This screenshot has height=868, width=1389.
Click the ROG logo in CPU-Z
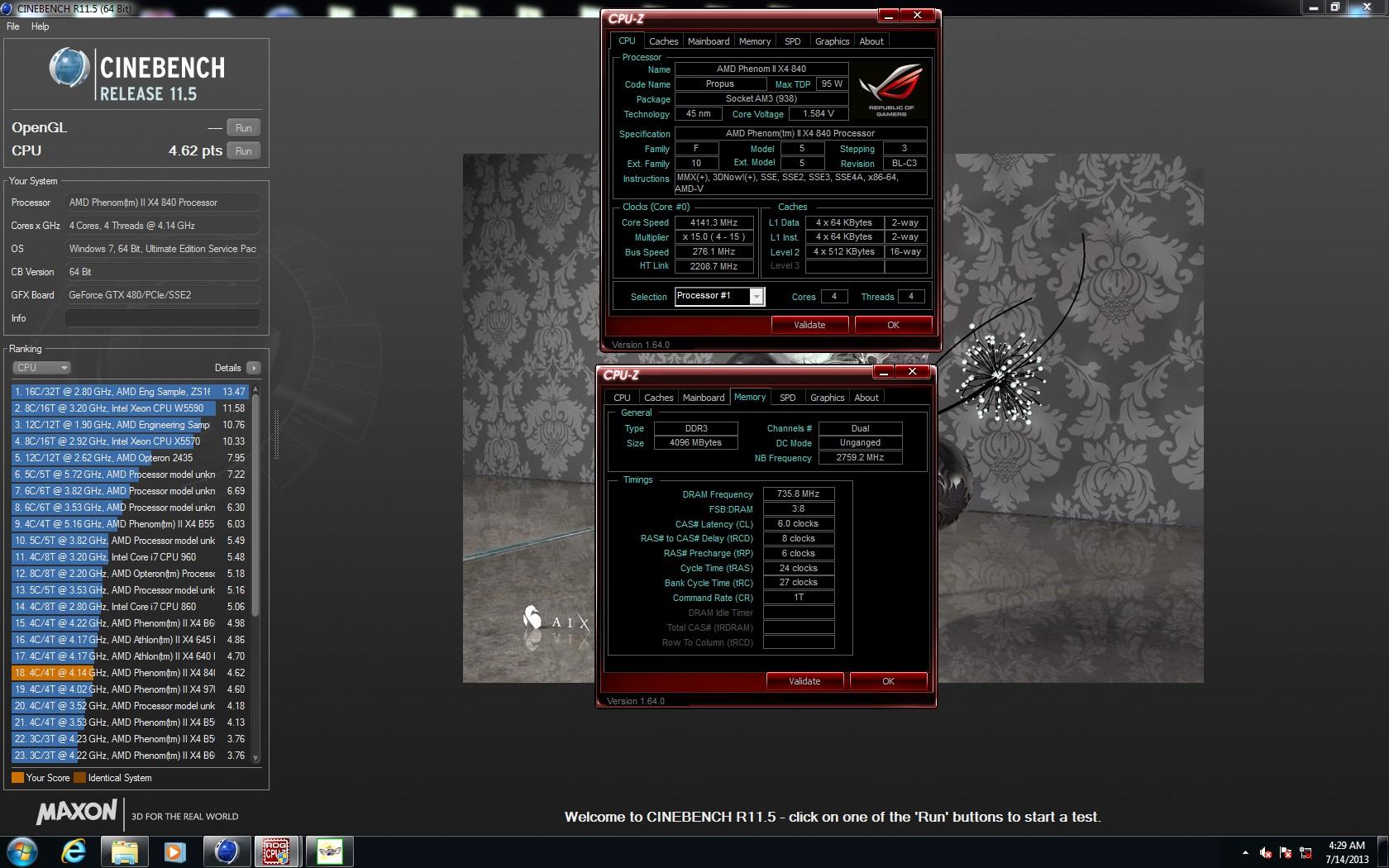tap(890, 89)
